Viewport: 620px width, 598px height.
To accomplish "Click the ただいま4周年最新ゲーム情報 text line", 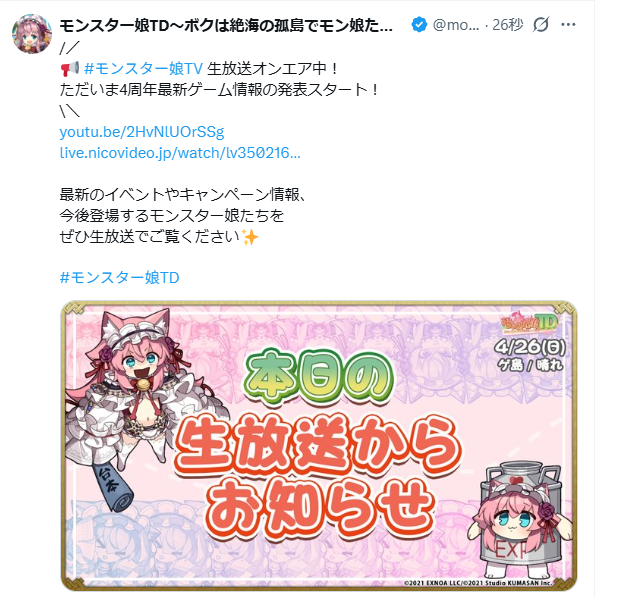I will [x=219, y=90].
